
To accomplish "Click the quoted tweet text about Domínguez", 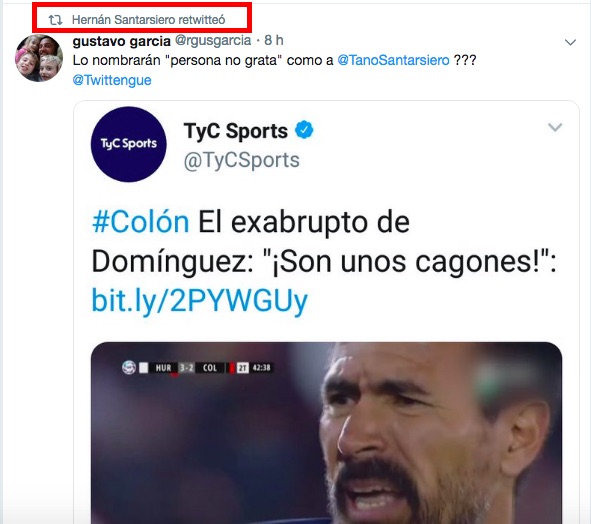I will point(324,262).
